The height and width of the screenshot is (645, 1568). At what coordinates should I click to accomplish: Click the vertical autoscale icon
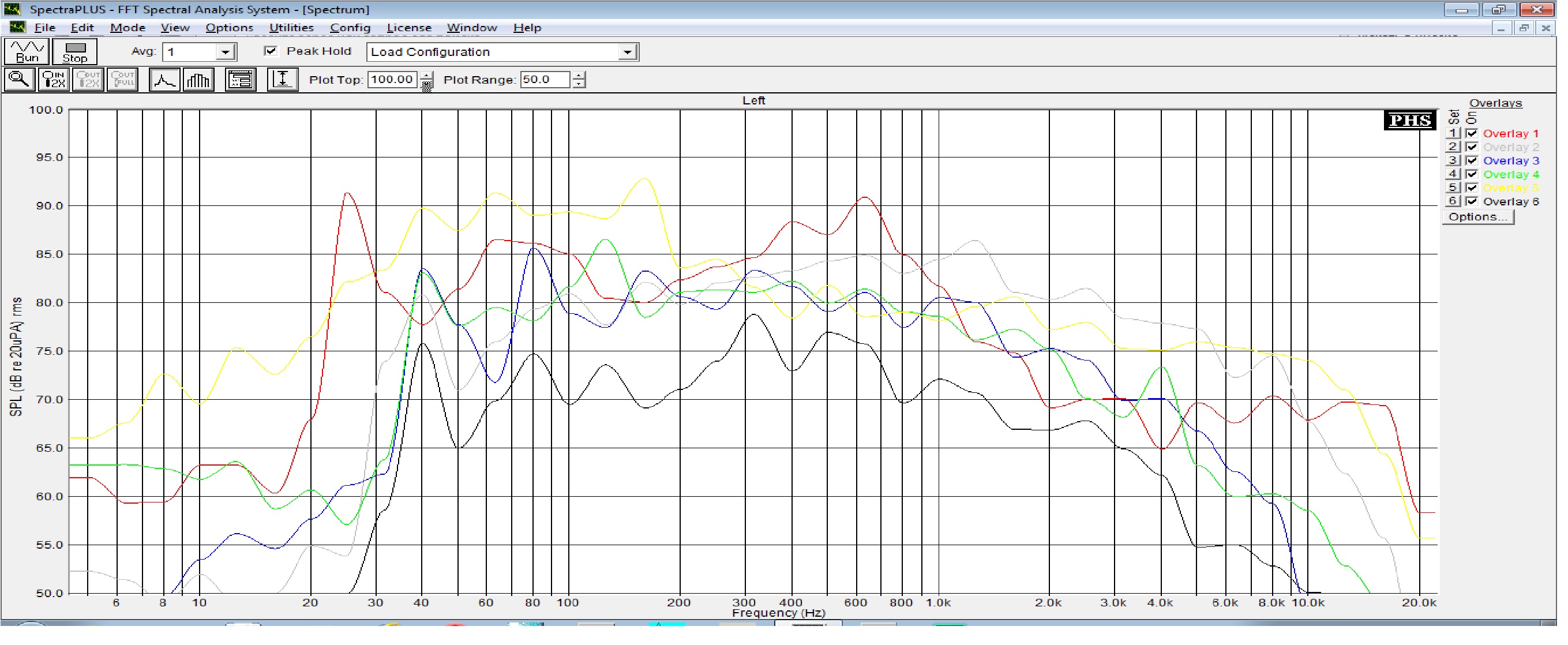point(283,80)
